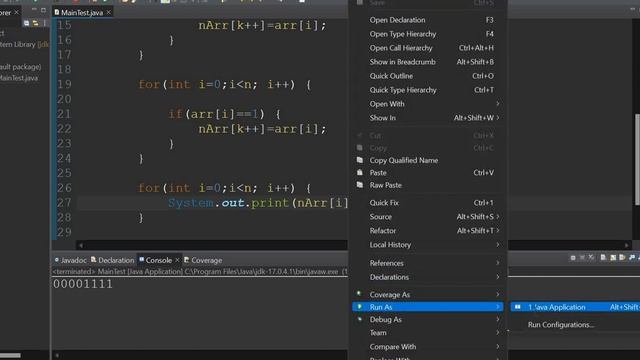Switch to the Declaration tab
640x360 pixels.
[x=113, y=260]
